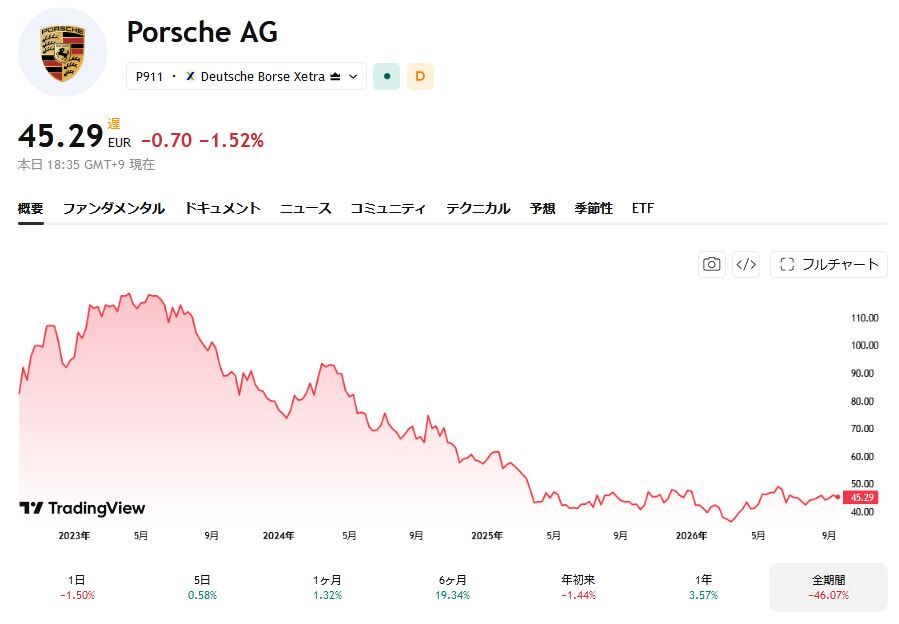Switch to the ファンダメンタル tab
The width and height of the screenshot is (899, 624).
(114, 208)
